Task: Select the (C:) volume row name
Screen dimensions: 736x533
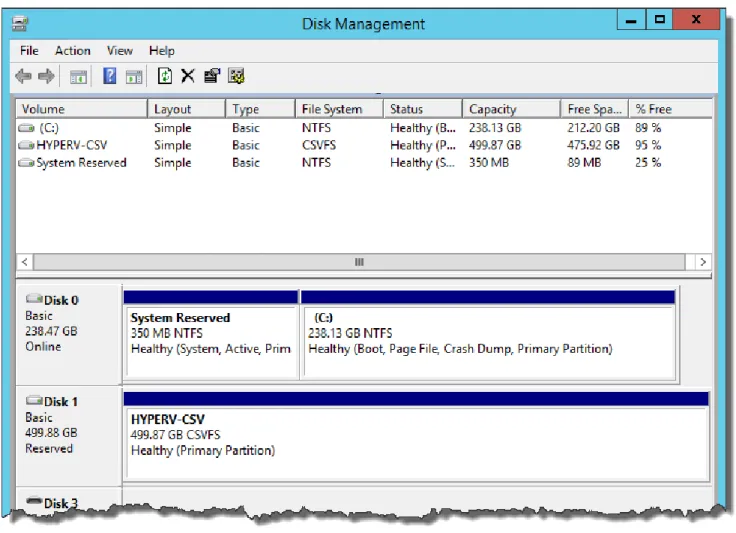Action: coord(49,128)
